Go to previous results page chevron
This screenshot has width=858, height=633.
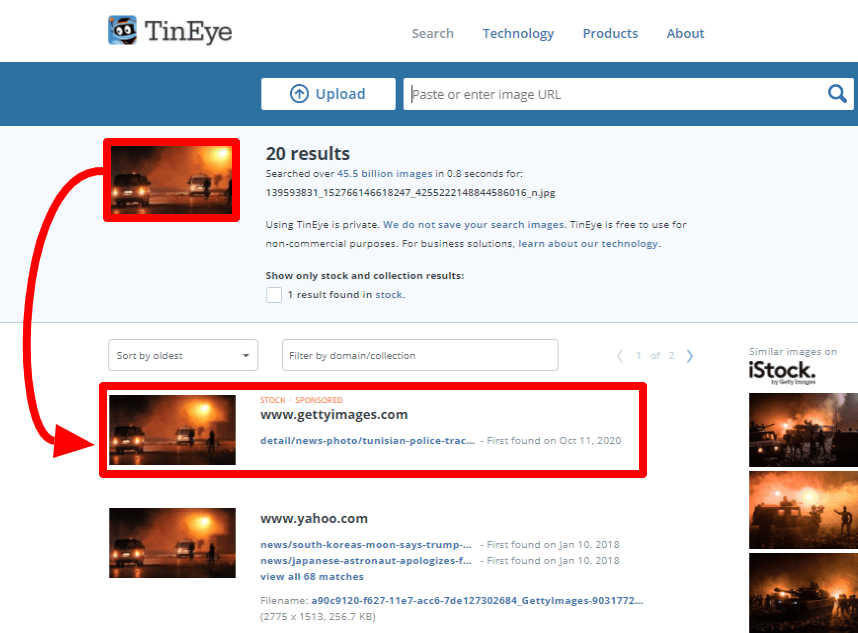coord(620,356)
